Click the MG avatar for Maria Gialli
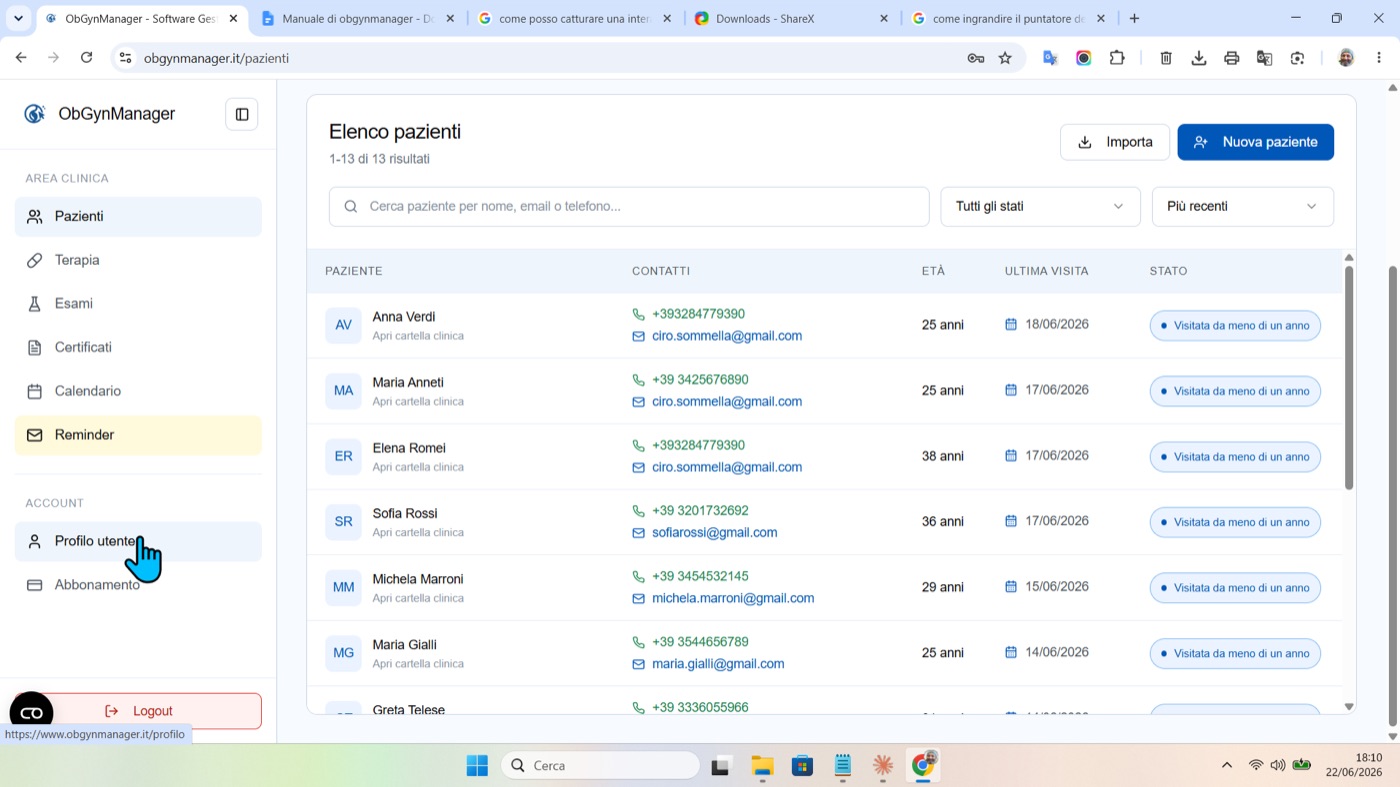This screenshot has height=787, width=1400. pyautogui.click(x=343, y=653)
